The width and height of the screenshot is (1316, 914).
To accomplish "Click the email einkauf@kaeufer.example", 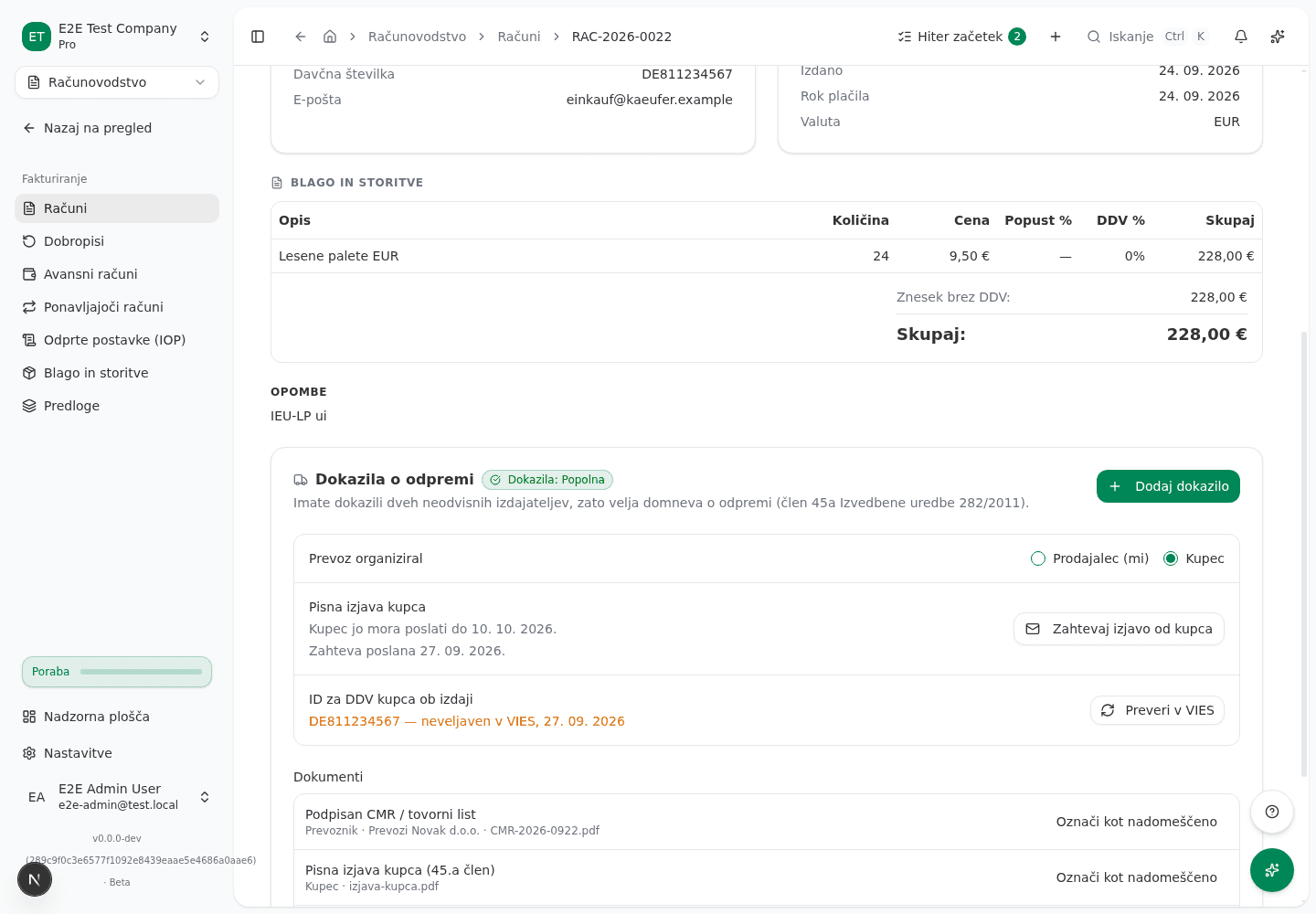I will coord(649,100).
